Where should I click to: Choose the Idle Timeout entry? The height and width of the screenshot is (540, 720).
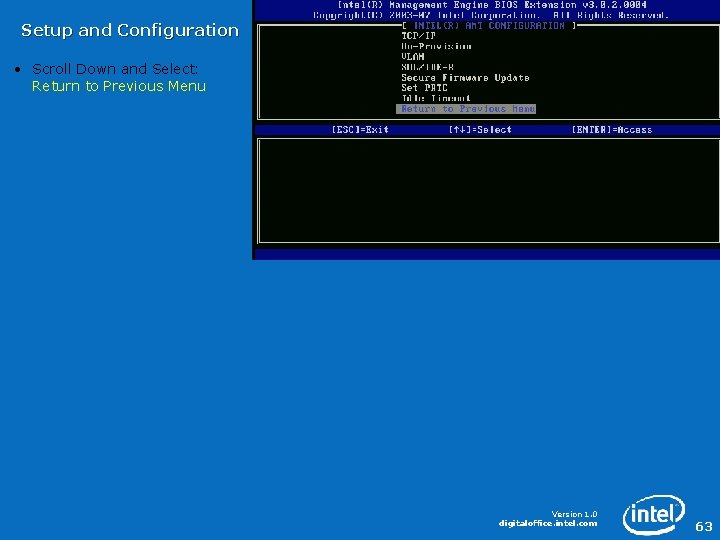pyautogui.click(x=436, y=98)
